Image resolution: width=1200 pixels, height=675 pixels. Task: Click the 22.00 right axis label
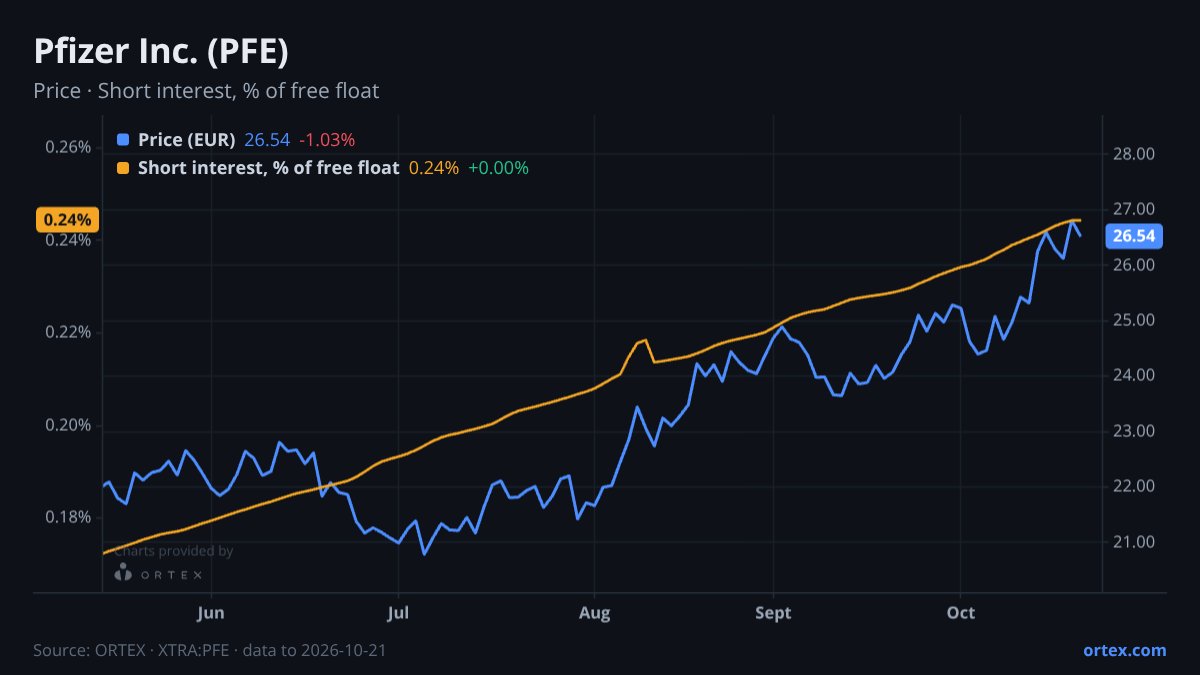[x=1134, y=486]
